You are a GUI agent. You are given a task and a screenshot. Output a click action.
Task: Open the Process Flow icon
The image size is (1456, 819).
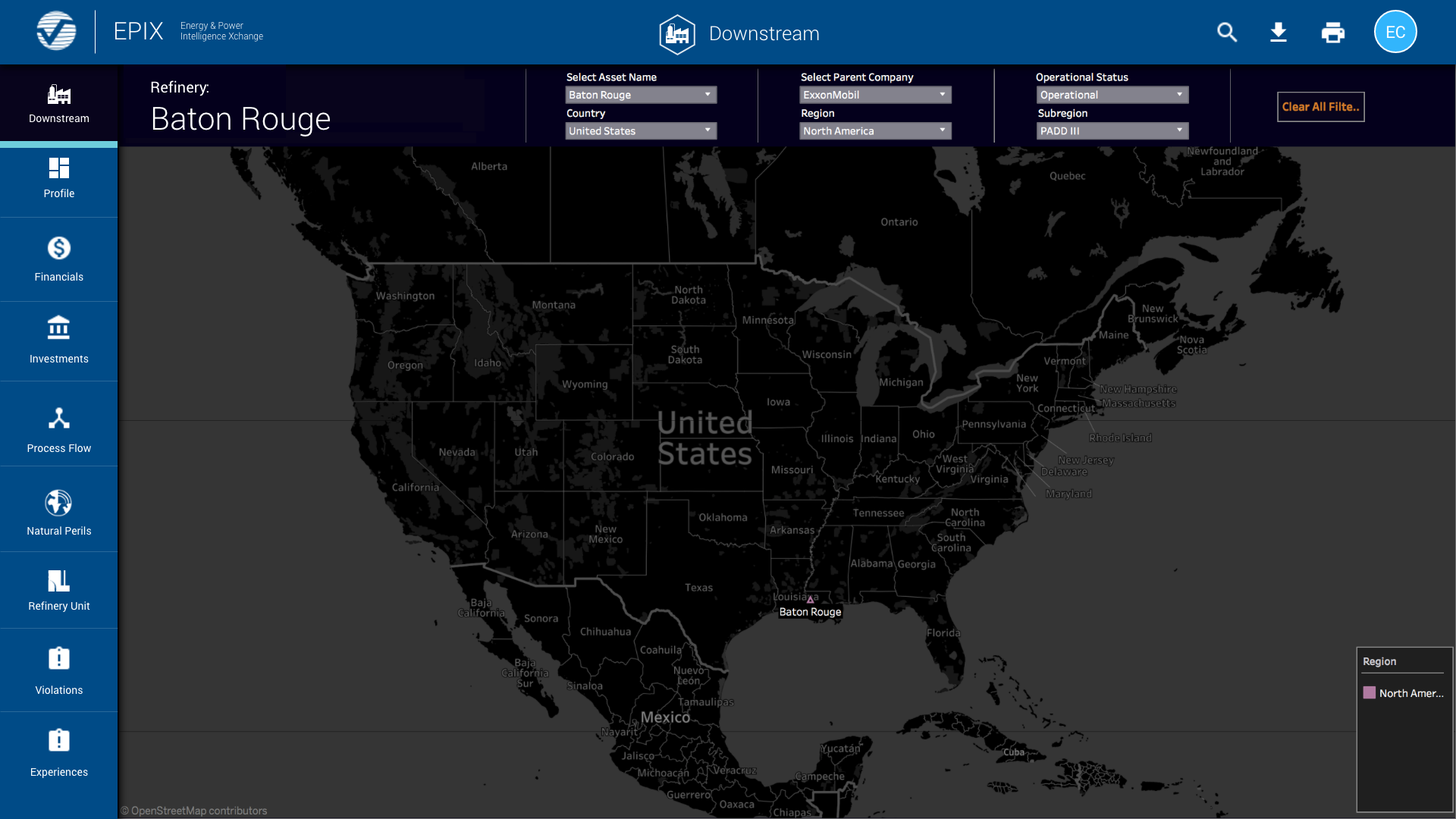point(59,418)
